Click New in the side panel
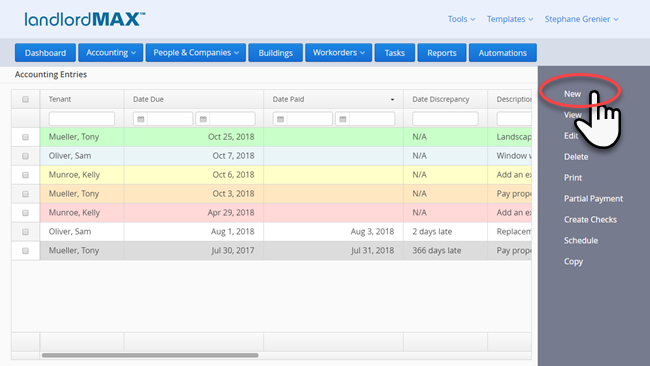 [572, 94]
